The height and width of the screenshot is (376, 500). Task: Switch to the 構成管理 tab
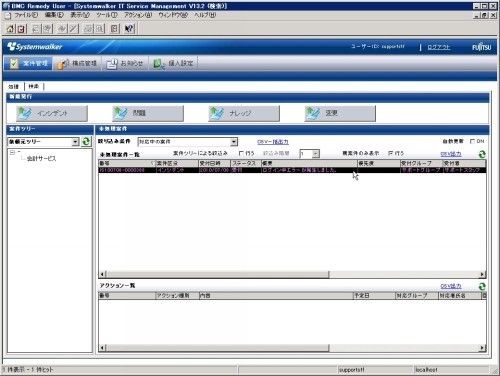tap(77, 63)
